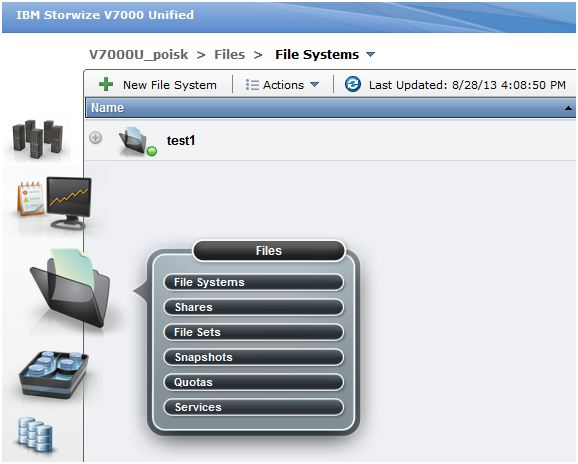Open the Files folder icon in sidebar
578x464 pixels.
[x=70, y=289]
